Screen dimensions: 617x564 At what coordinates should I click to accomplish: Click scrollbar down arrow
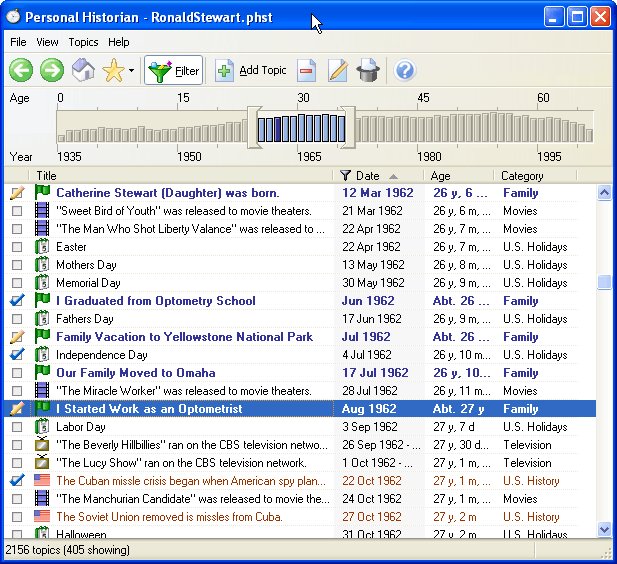(604, 529)
